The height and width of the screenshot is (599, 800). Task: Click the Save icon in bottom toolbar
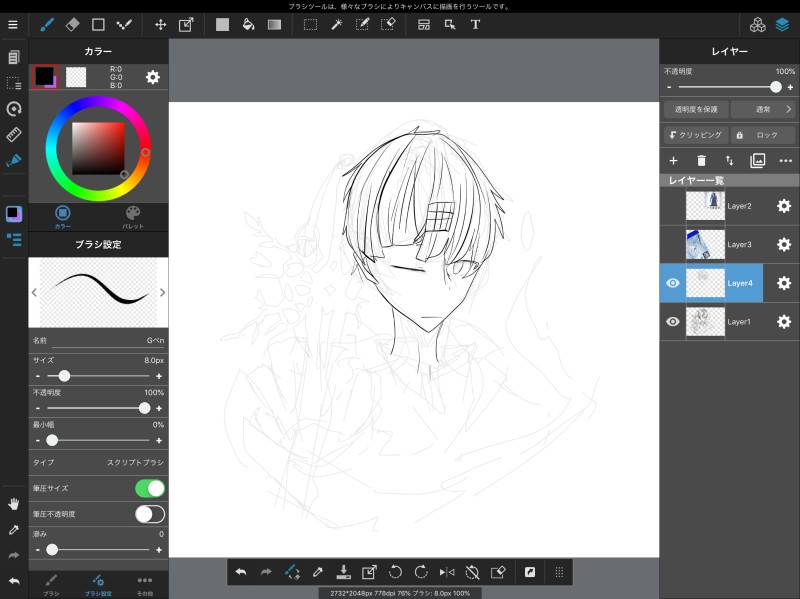pyautogui.click(x=343, y=572)
